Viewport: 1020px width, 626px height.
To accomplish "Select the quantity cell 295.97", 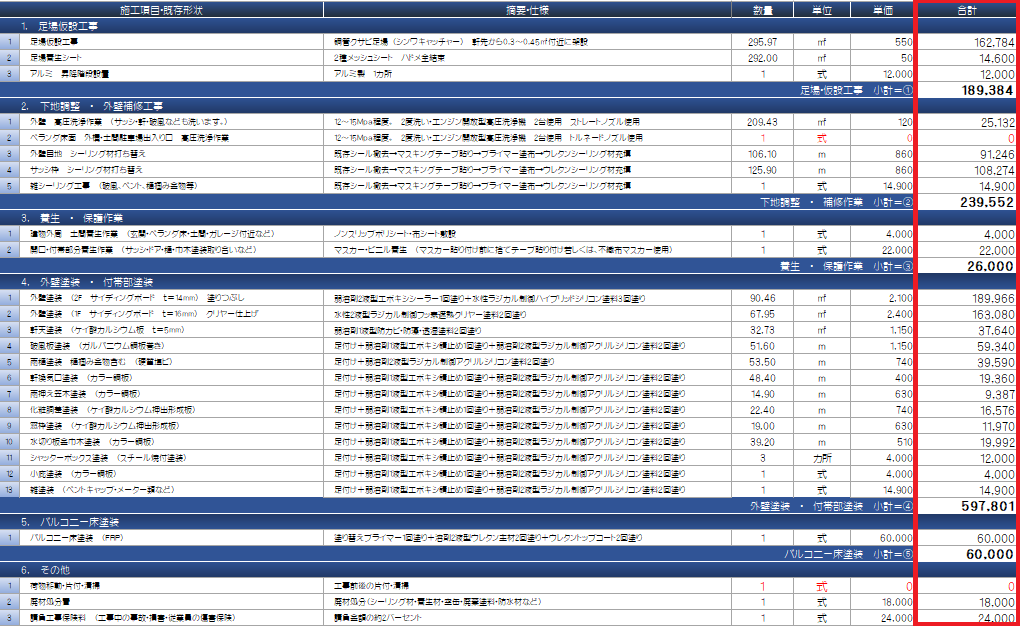I will [762, 42].
